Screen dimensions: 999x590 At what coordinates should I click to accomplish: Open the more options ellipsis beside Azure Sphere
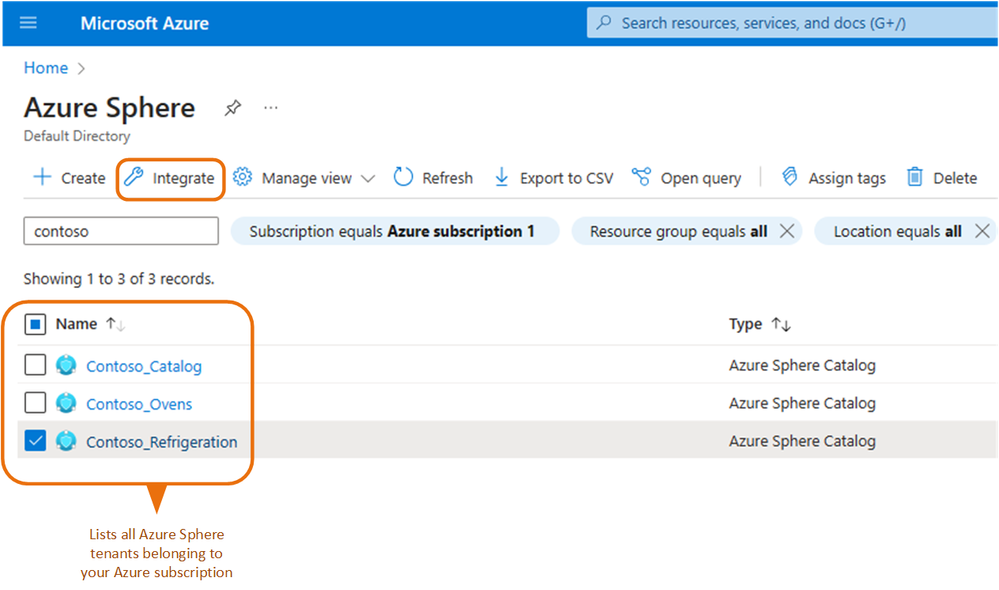[x=270, y=107]
